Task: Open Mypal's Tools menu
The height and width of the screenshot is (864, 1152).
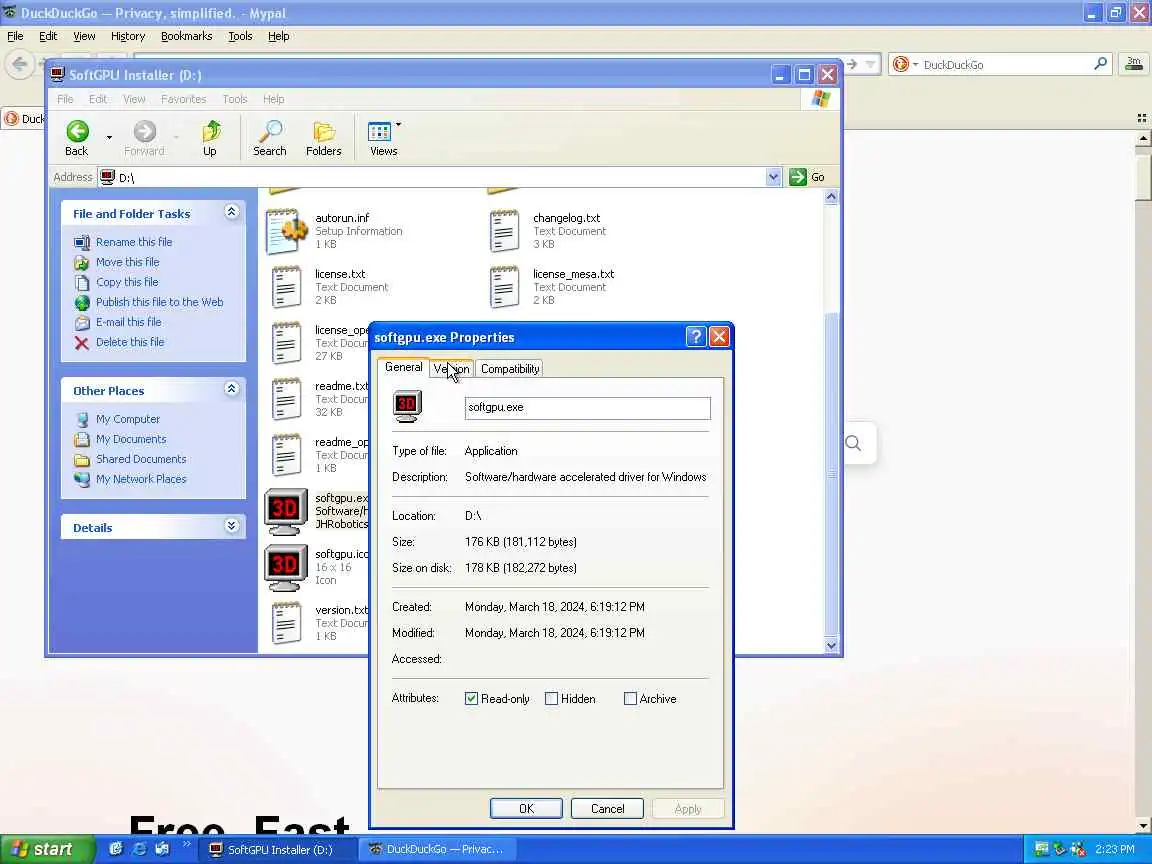Action: [240, 36]
